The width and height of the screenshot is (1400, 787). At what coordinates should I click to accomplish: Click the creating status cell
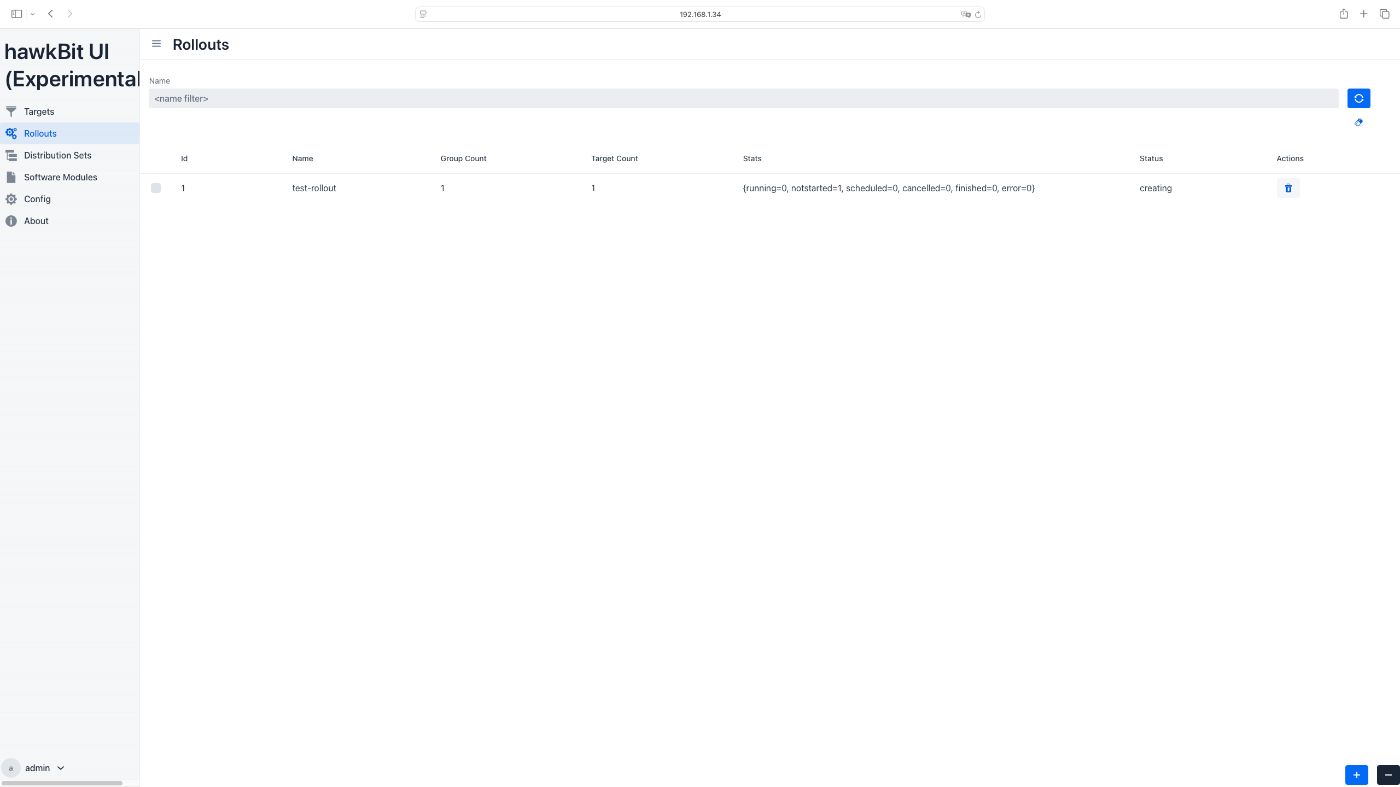tap(1155, 188)
